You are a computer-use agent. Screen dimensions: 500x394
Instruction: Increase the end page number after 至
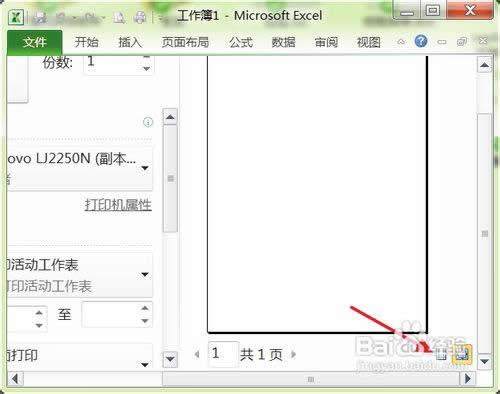click(145, 308)
